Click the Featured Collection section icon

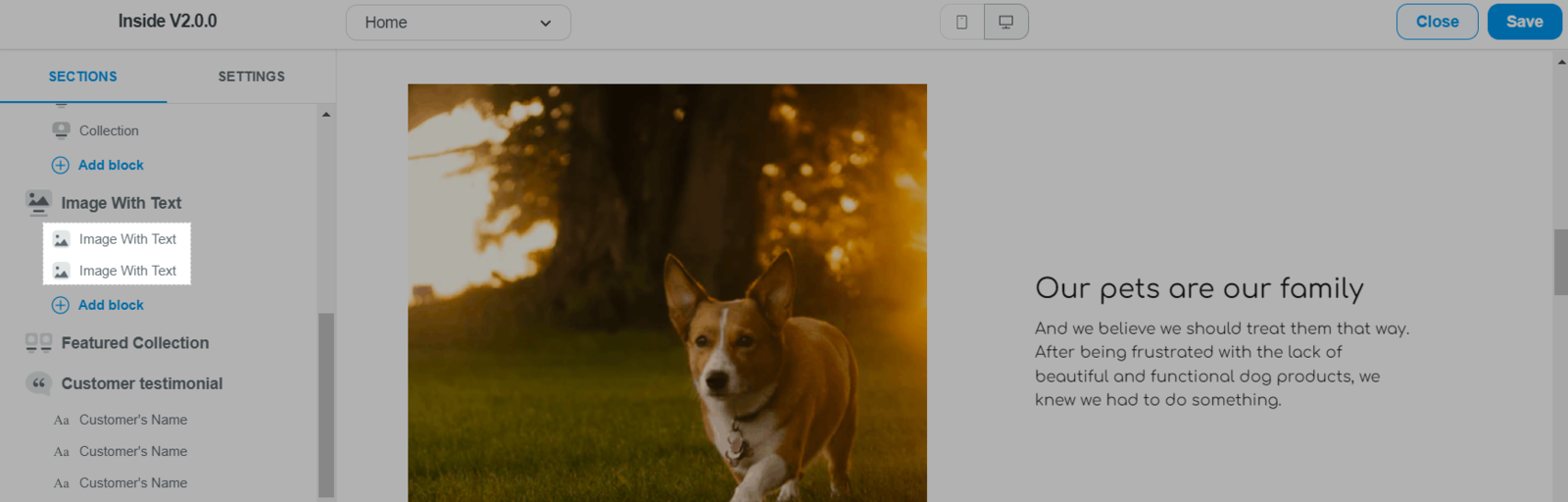(38, 342)
